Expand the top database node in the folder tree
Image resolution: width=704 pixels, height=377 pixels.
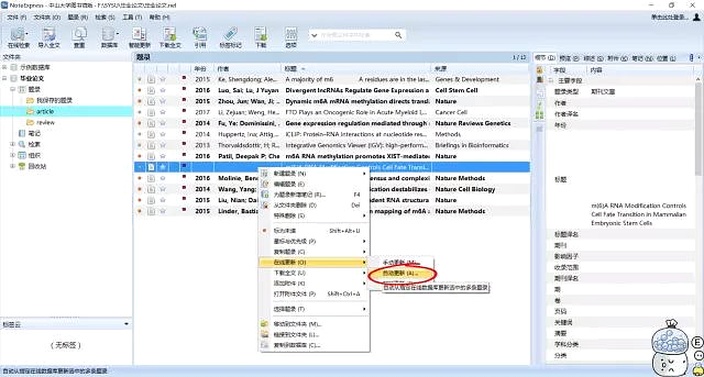(x=5, y=67)
